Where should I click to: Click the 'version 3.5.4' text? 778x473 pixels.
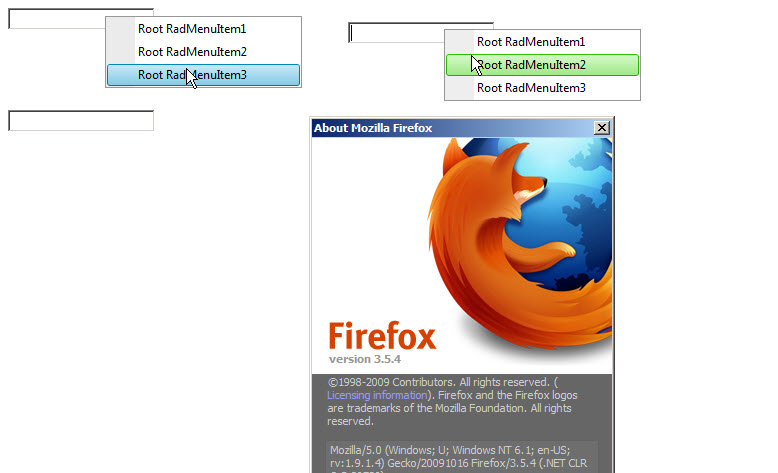pos(365,359)
